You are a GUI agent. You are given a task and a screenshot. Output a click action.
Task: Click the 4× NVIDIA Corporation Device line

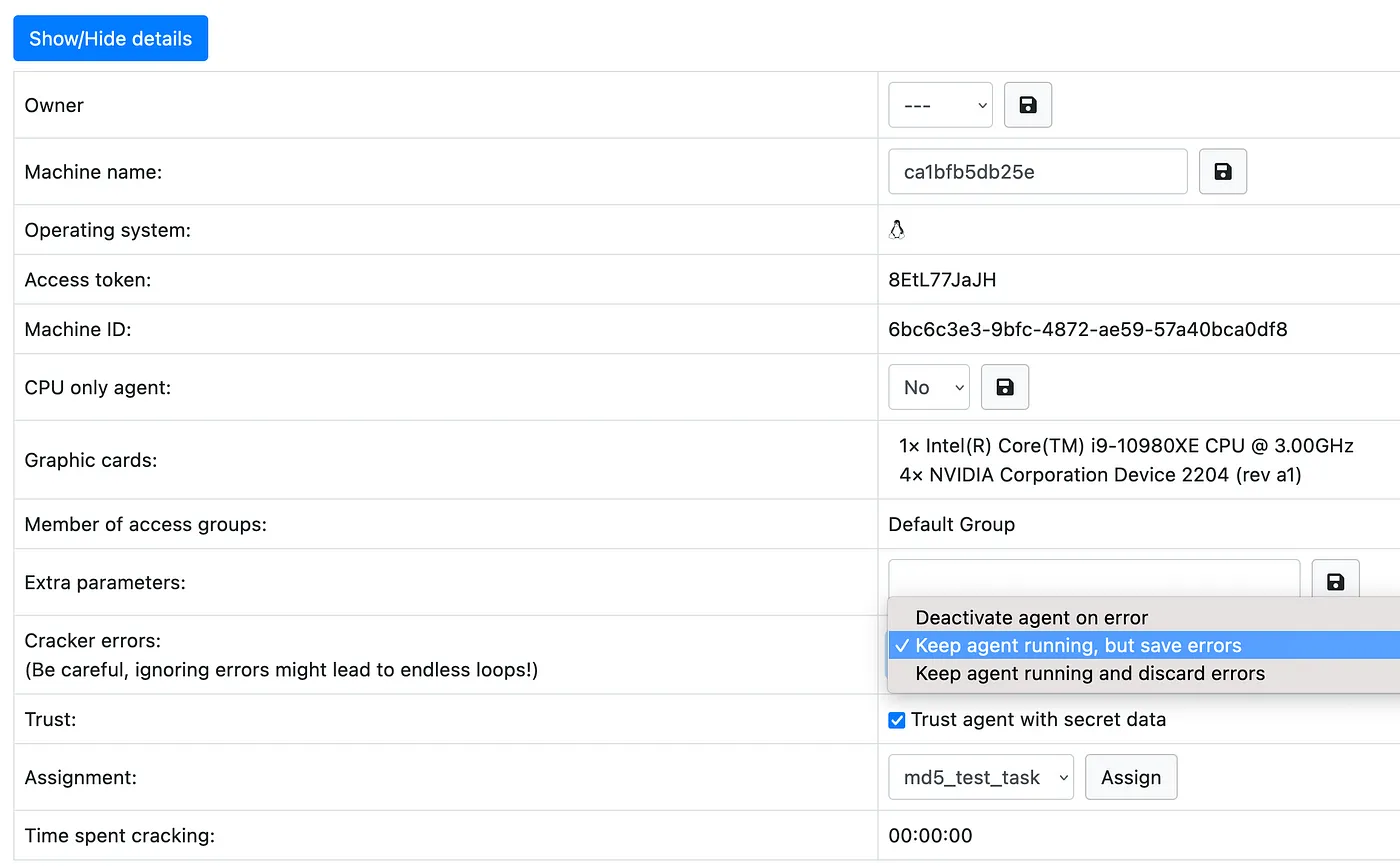tap(1100, 475)
